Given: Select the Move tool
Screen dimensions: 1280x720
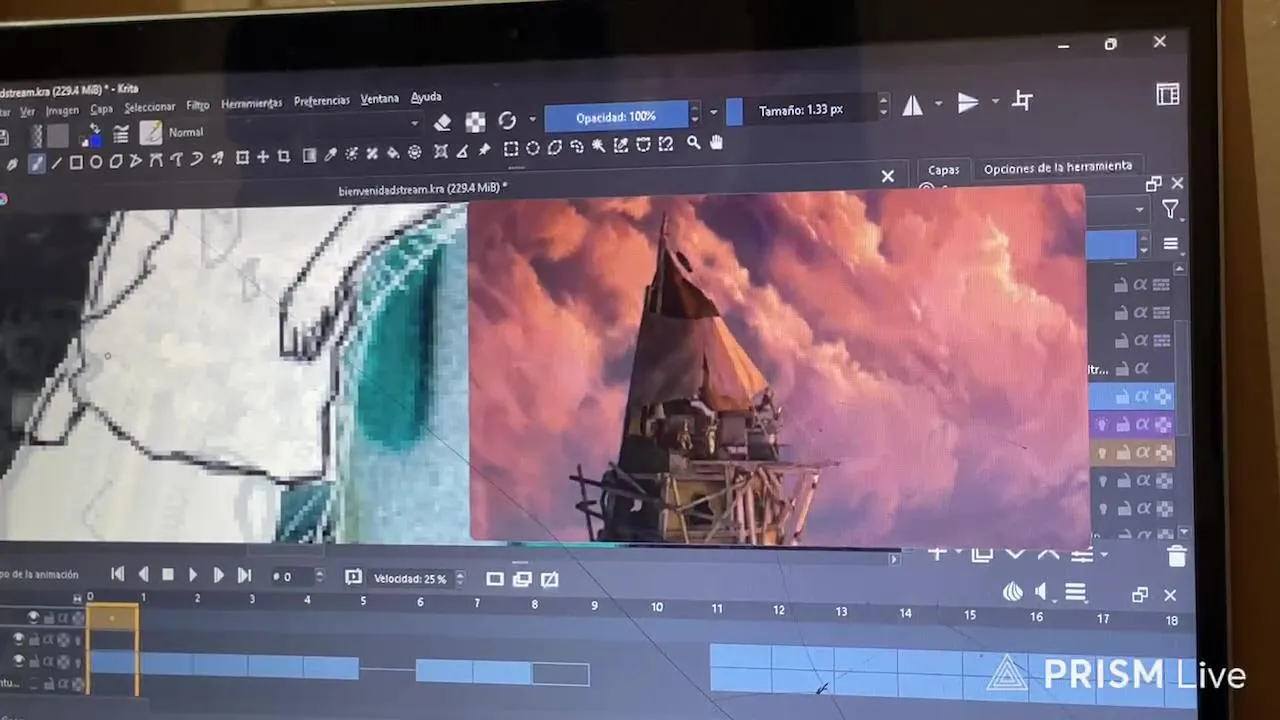Looking at the screenshot, I should pyautogui.click(x=263, y=157).
